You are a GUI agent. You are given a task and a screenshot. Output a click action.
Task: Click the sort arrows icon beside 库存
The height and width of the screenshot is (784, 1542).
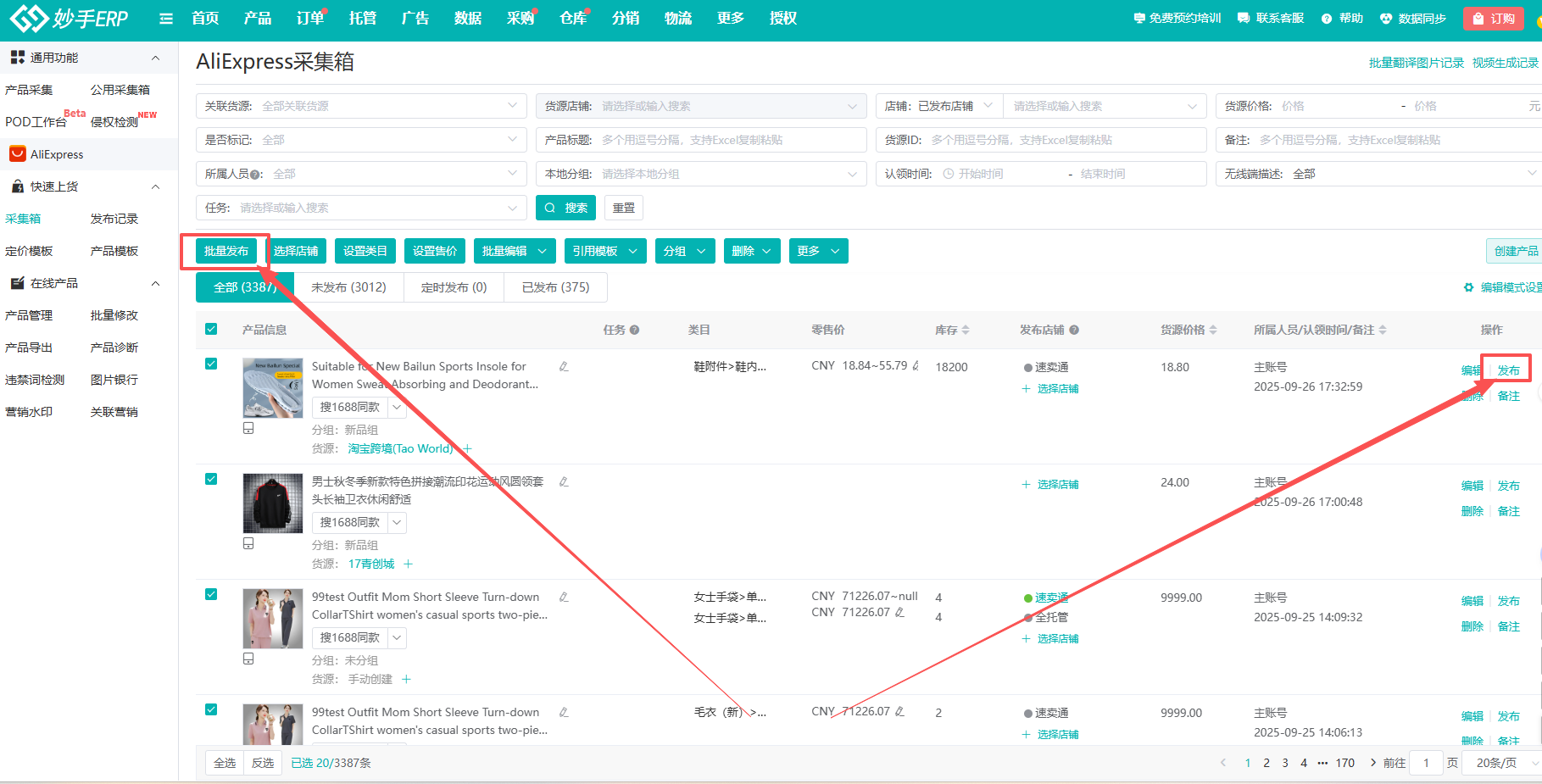966,331
